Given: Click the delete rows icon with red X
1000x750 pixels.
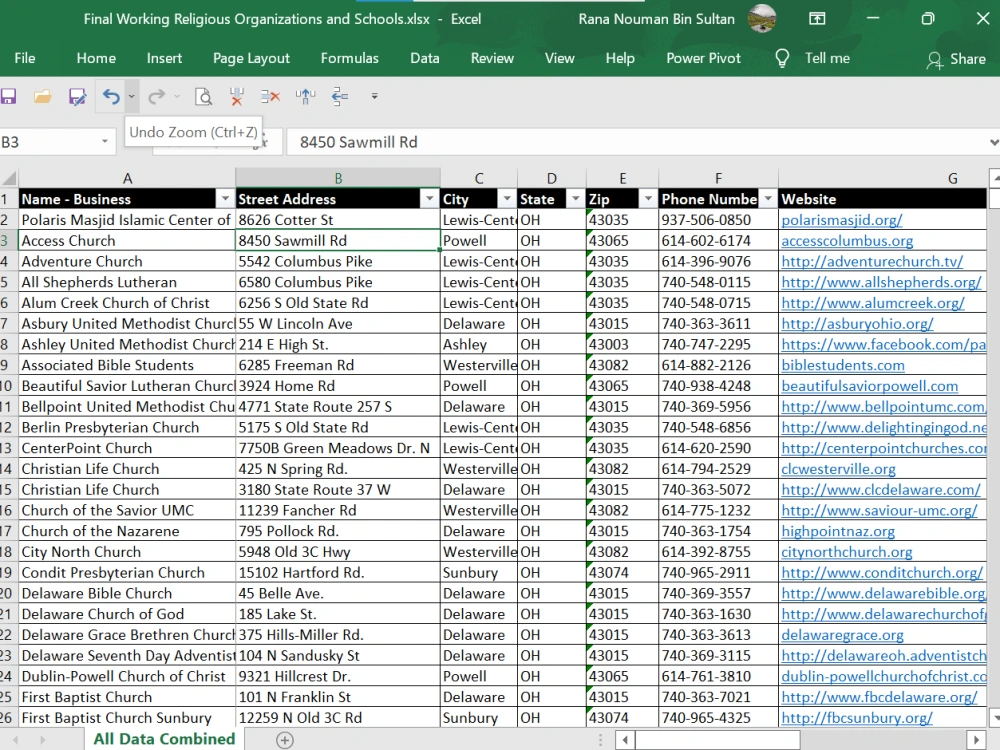Looking at the screenshot, I should [x=270, y=96].
